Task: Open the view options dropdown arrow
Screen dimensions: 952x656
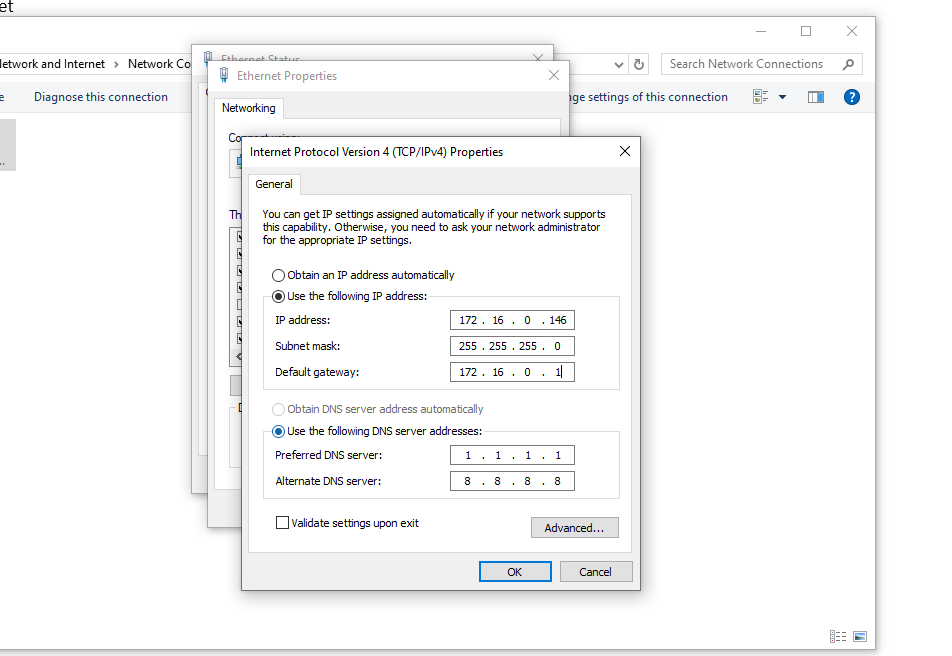Action: (x=783, y=97)
